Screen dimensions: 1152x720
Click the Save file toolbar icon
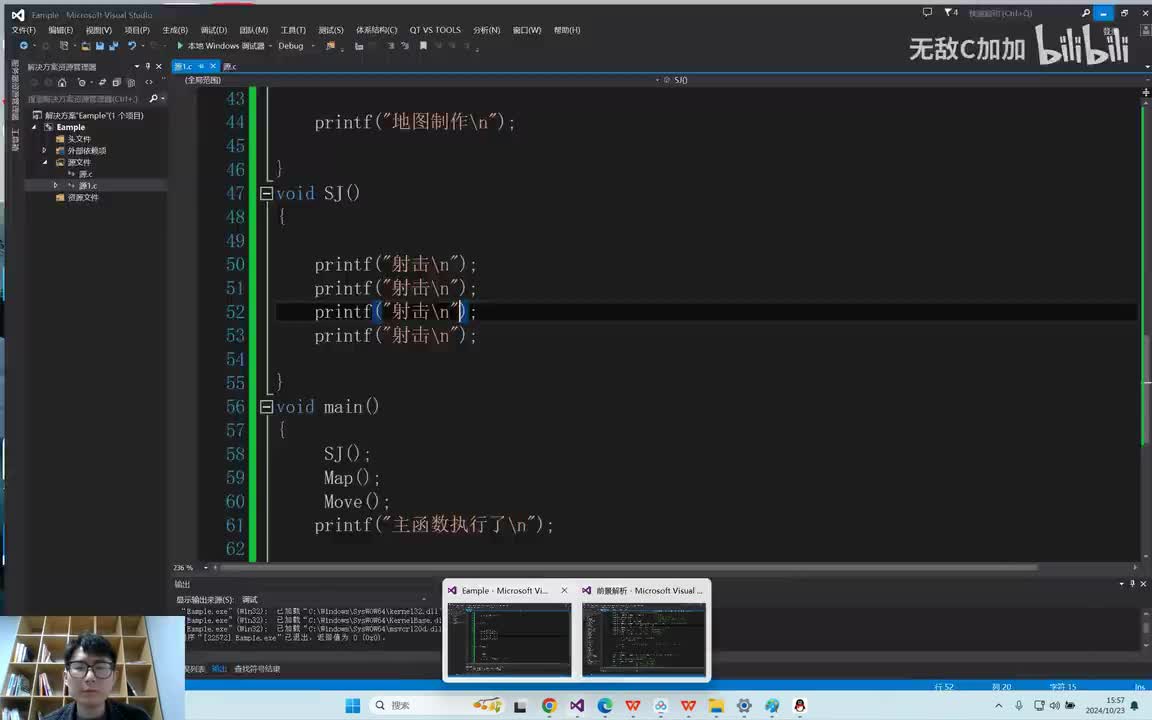[100, 46]
